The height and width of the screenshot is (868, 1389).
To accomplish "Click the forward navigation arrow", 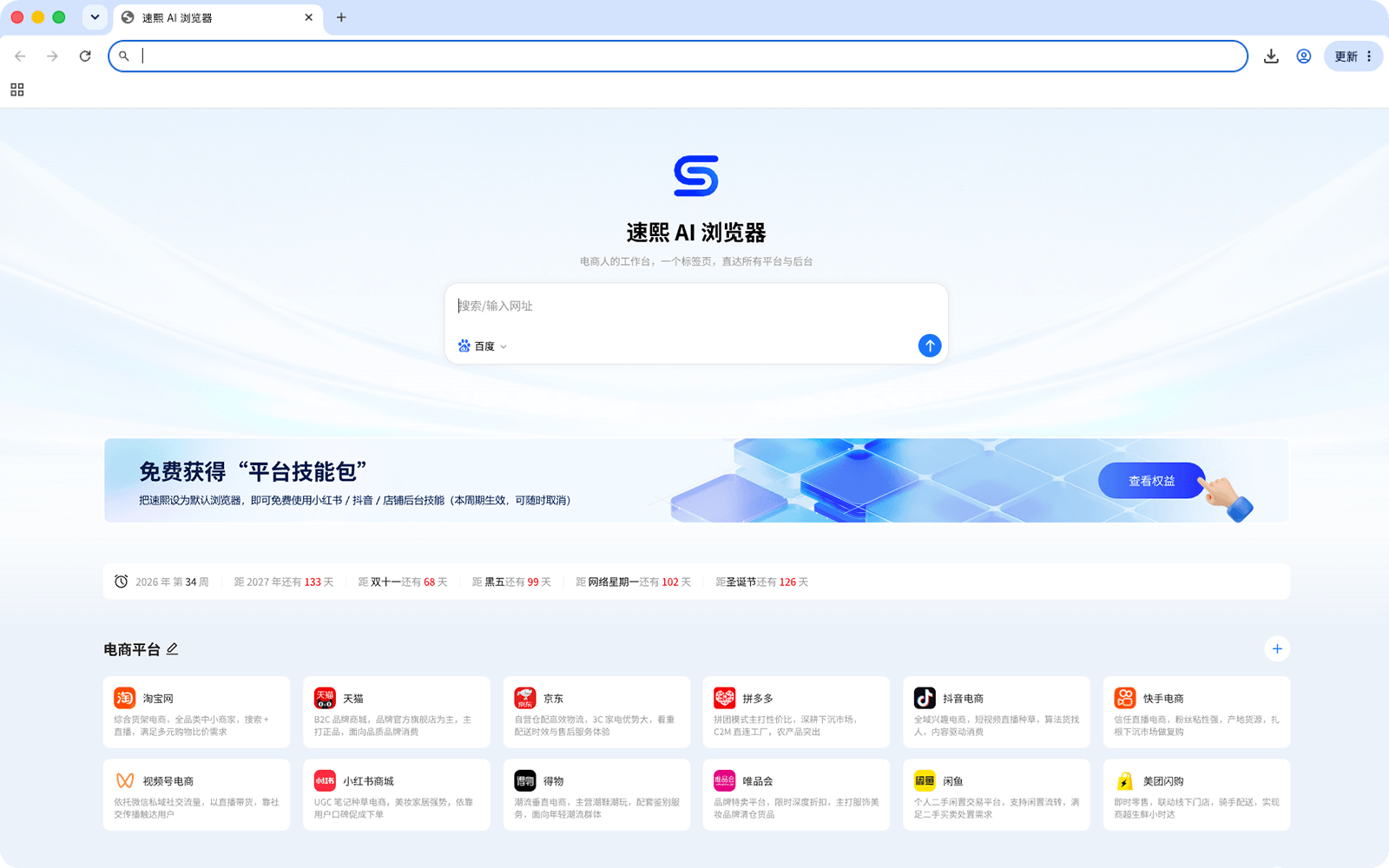I will 52,56.
